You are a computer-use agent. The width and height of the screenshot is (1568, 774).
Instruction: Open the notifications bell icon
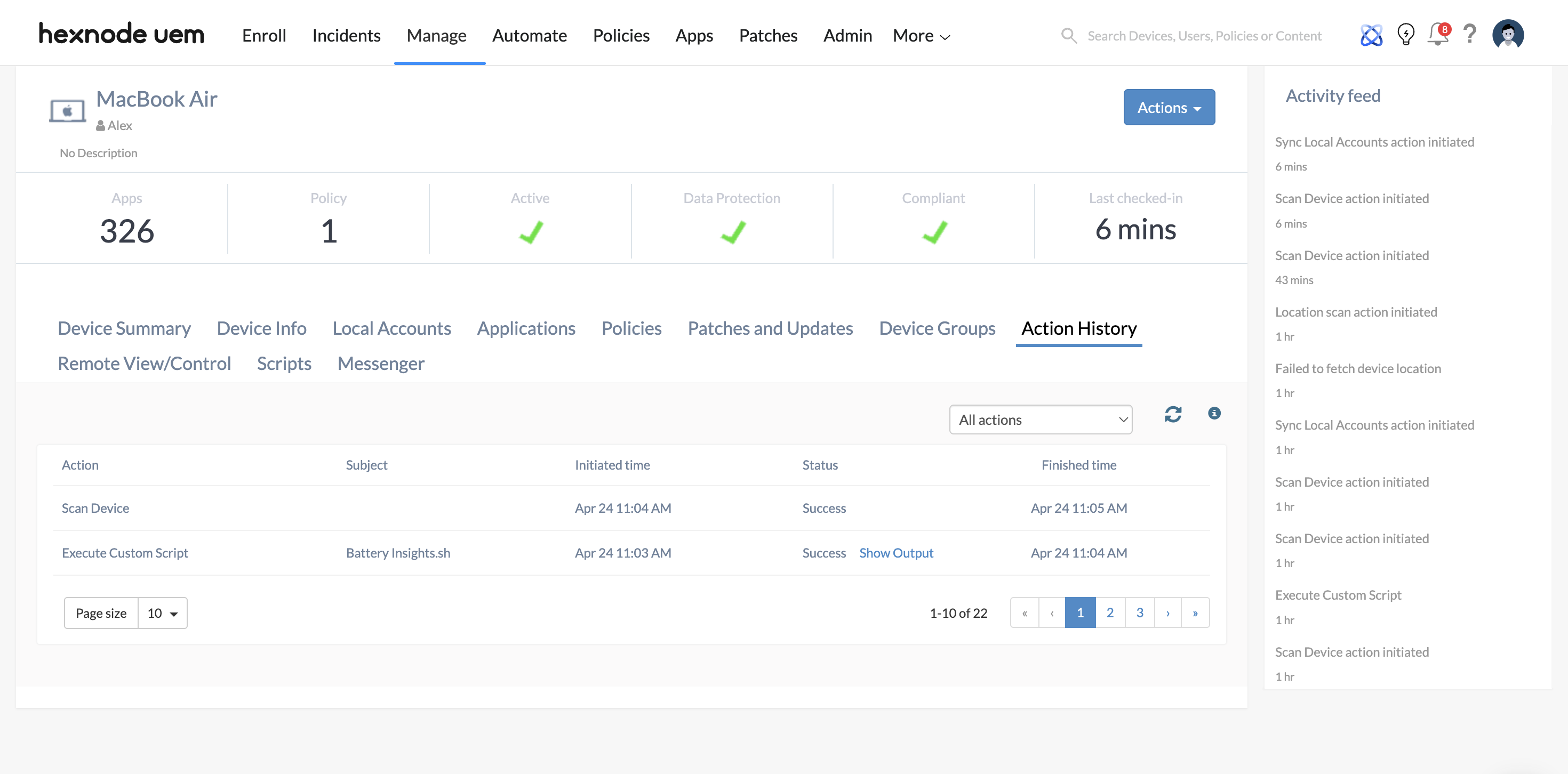coord(1438,35)
